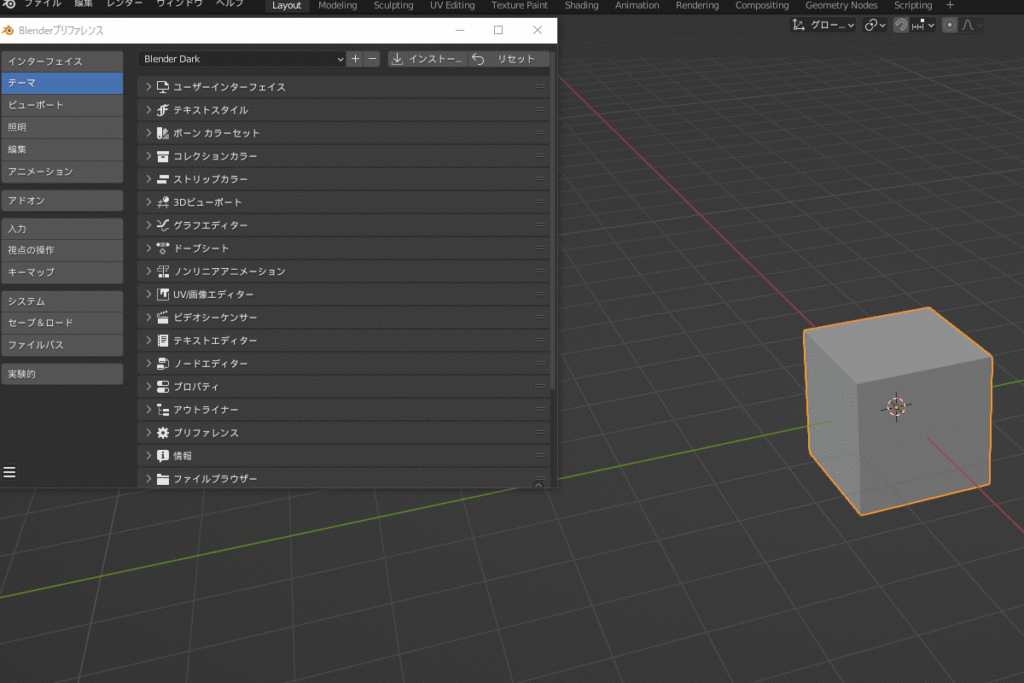Image resolution: width=1024 pixels, height=683 pixels.
Task: Install a theme with the インストール button
Action: pyautogui.click(x=425, y=58)
